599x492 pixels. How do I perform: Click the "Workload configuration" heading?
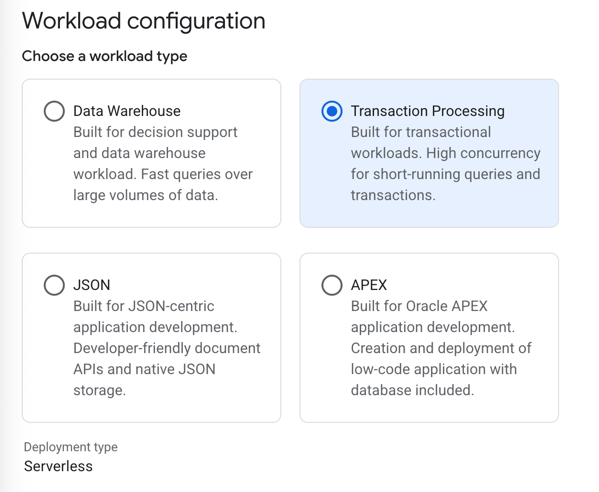click(x=144, y=21)
